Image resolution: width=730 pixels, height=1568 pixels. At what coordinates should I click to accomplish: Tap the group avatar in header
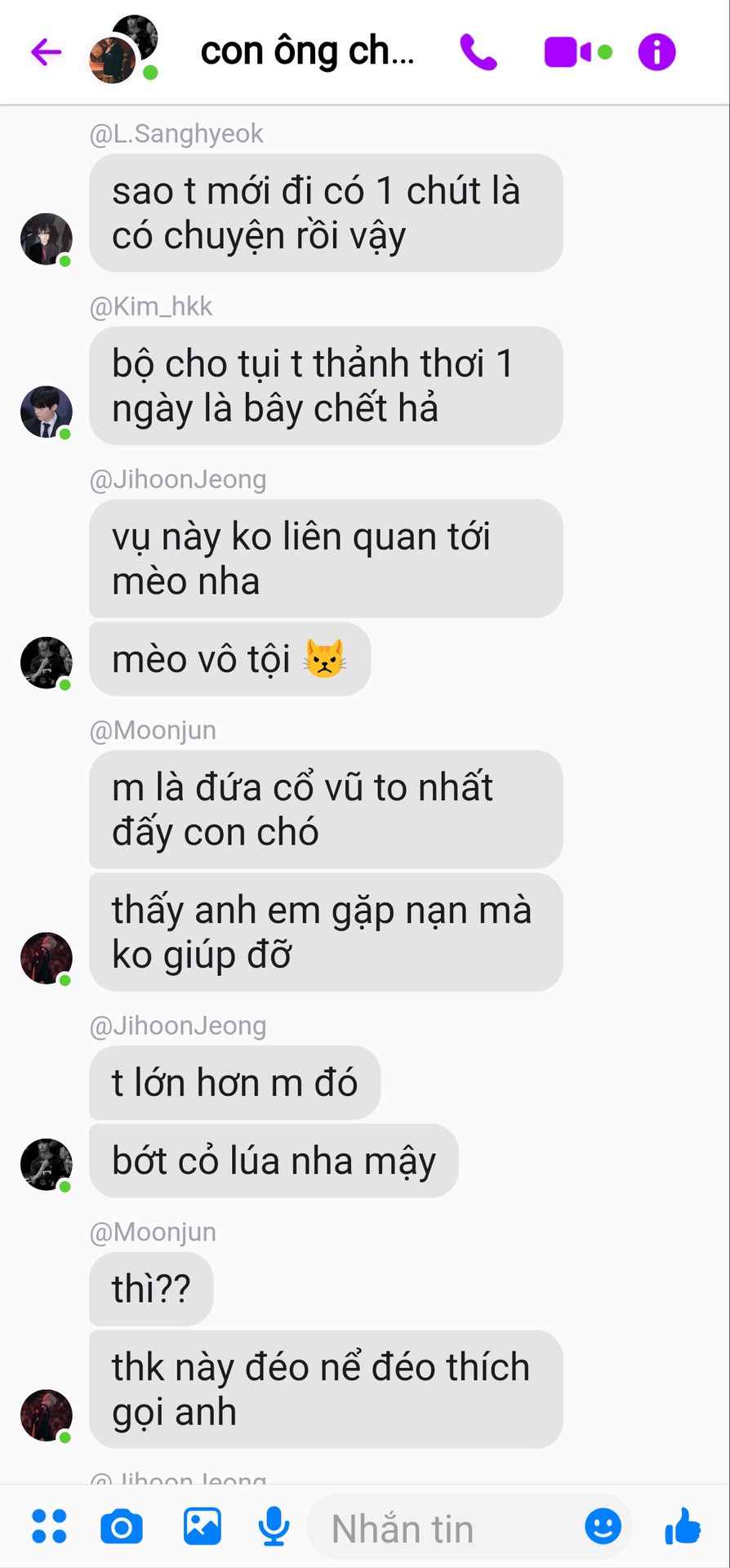pyautogui.click(x=123, y=50)
